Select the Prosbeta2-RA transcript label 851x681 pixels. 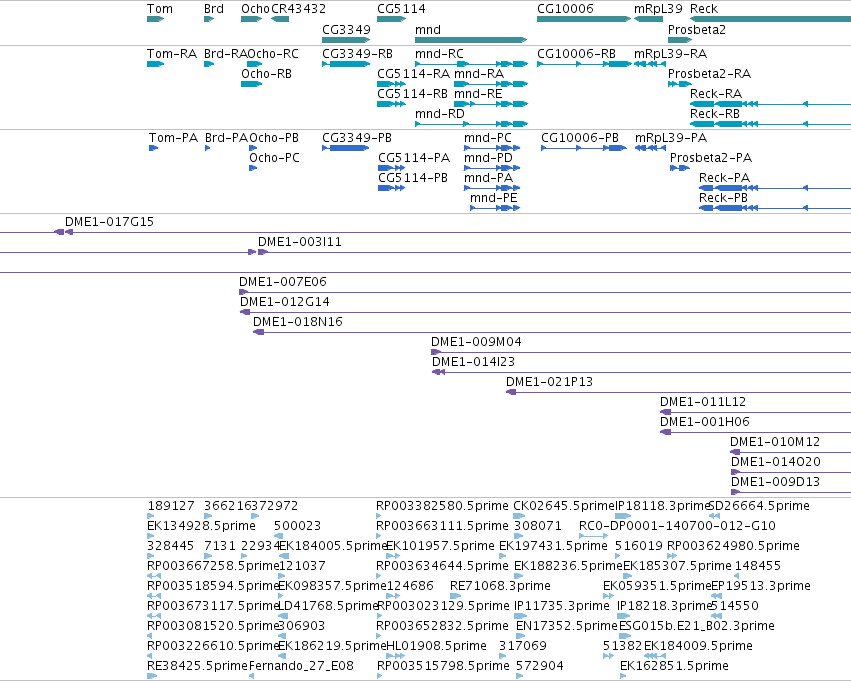click(709, 74)
